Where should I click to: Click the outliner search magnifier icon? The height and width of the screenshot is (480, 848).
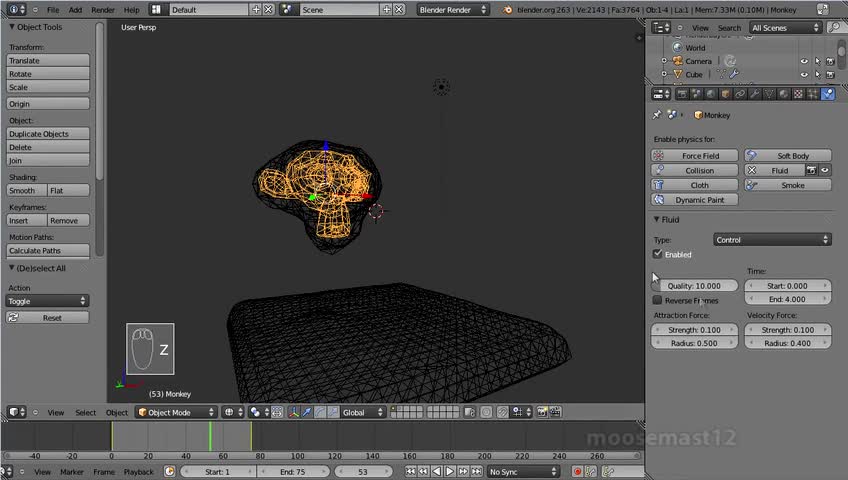coord(833,28)
